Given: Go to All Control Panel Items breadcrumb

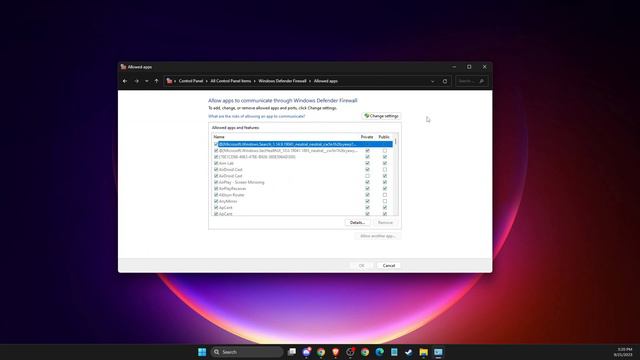Looking at the screenshot, I should pyautogui.click(x=231, y=81).
